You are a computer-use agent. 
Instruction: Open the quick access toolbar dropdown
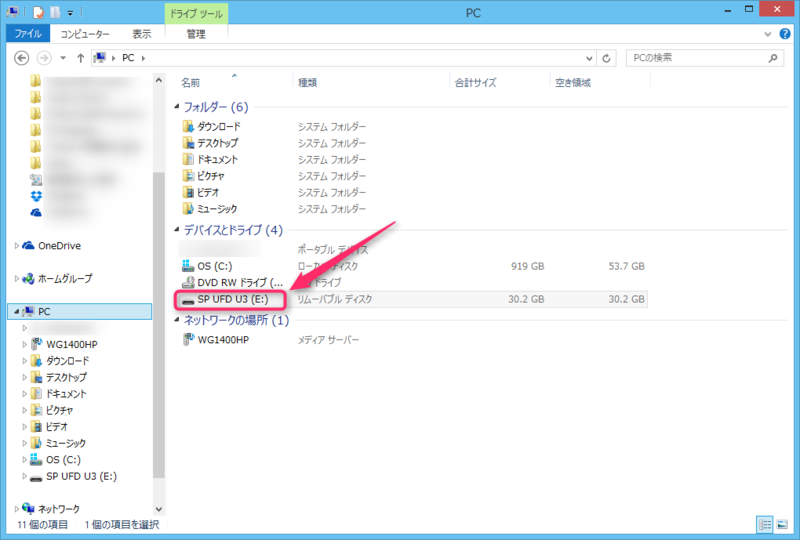[70, 13]
